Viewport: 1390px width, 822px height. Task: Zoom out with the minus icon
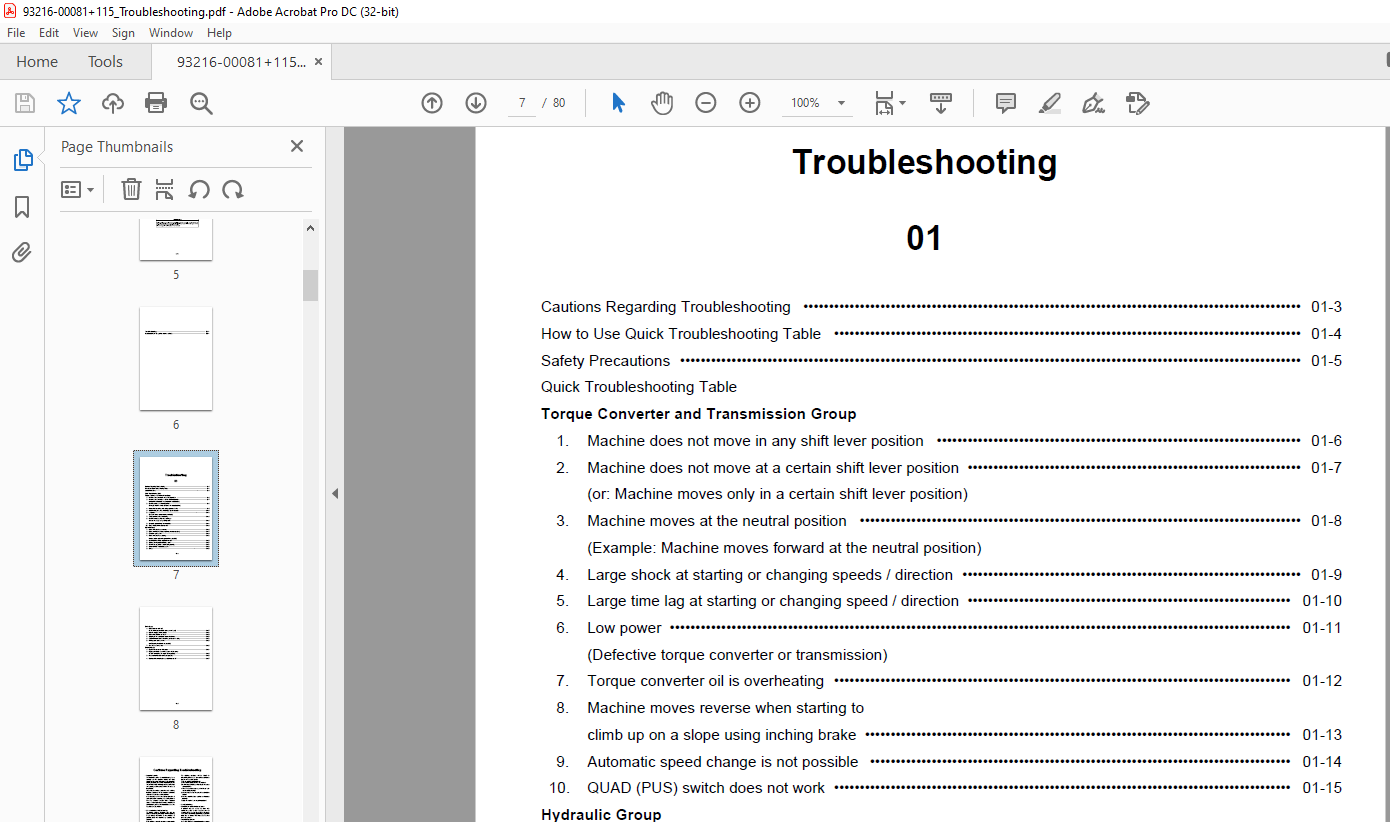[x=706, y=103]
